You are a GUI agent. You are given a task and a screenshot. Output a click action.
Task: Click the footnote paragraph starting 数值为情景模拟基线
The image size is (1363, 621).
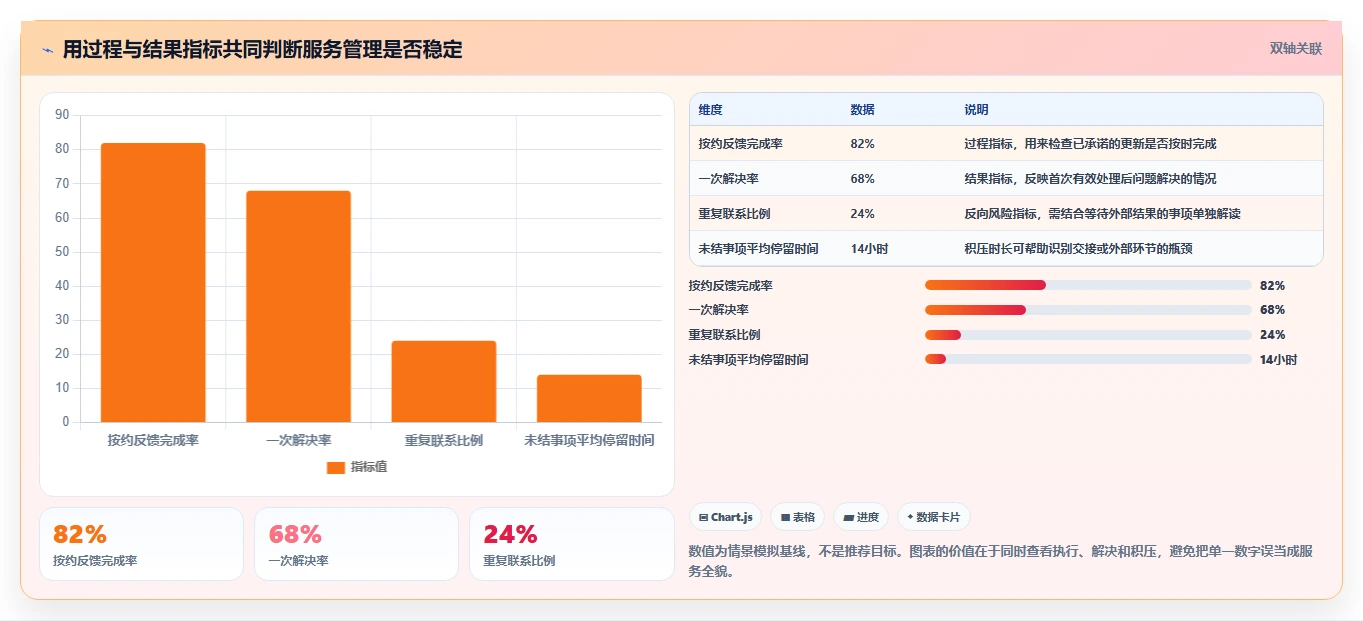(x=1001, y=562)
